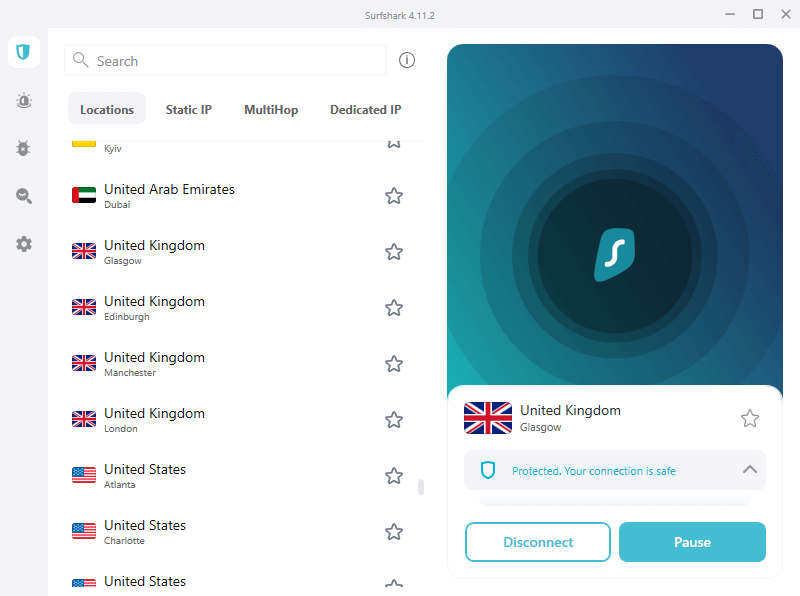Image resolution: width=800 pixels, height=596 pixels.
Task: Click the locations list scrollbar thumb
Action: coord(421,487)
